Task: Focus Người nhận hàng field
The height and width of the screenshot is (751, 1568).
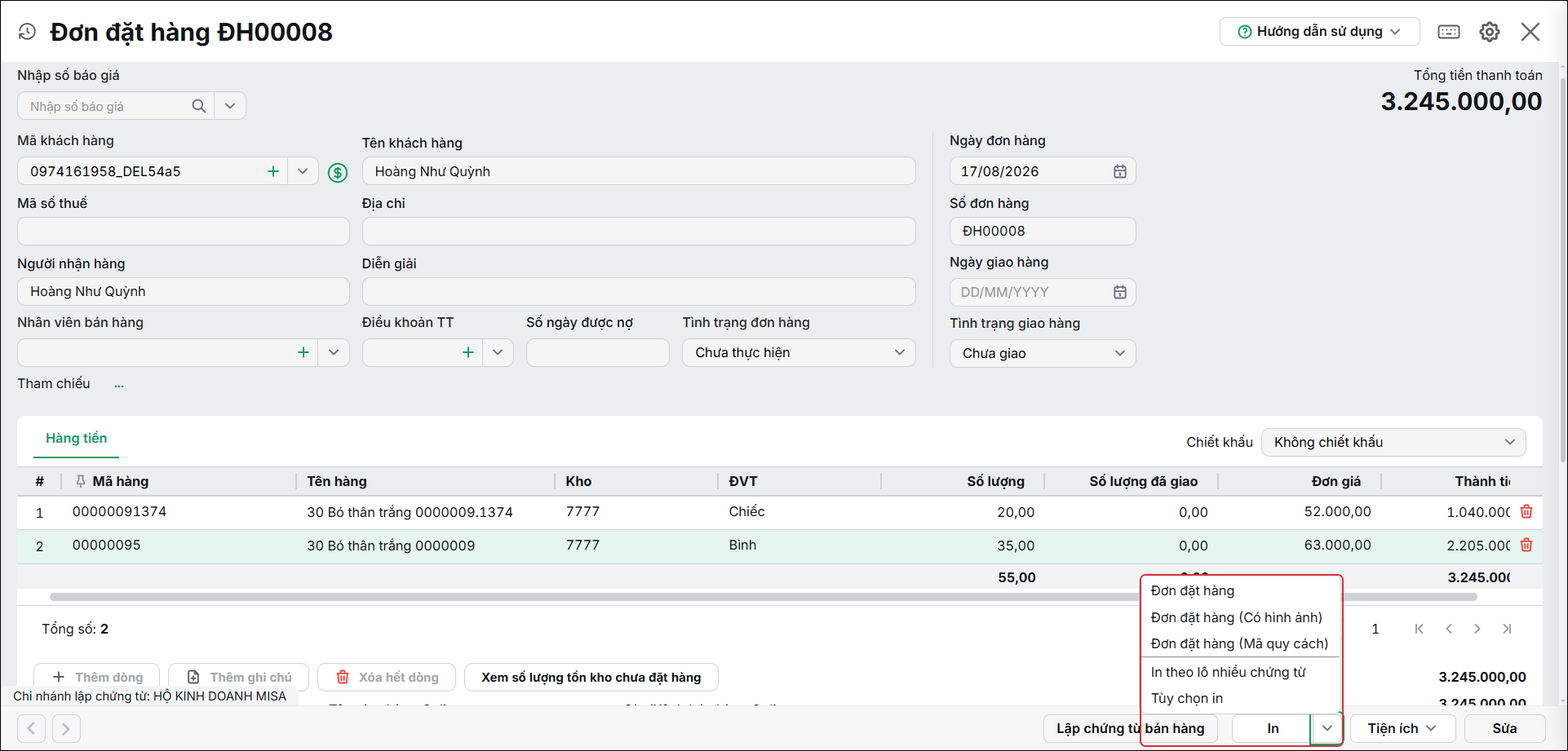Action: point(184,291)
